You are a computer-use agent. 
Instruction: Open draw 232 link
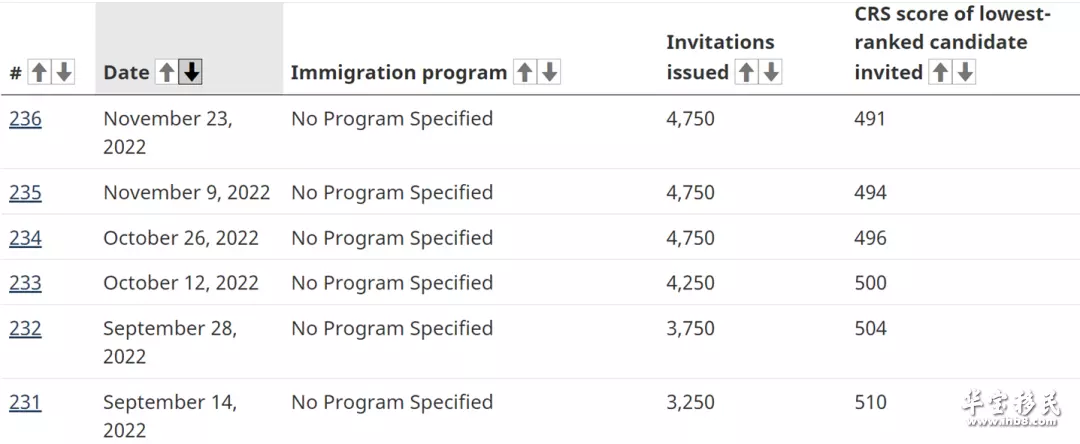click(x=25, y=328)
